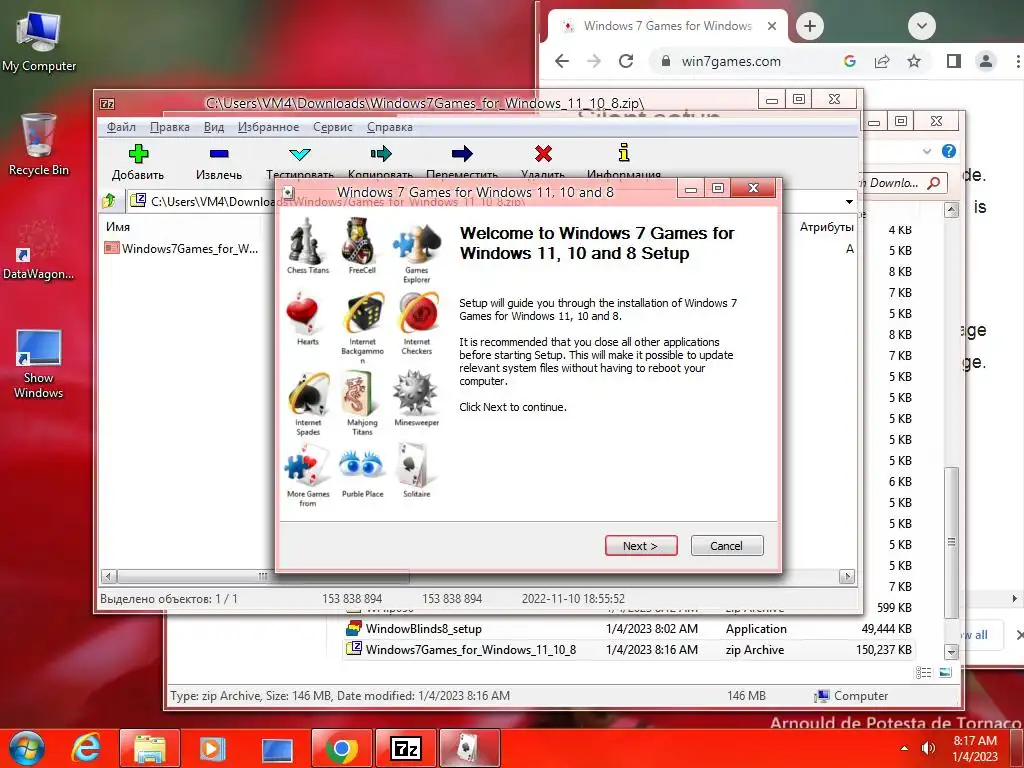Click the Извлечь (Extract) minus icon
The image size is (1024, 768).
click(219, 153)
